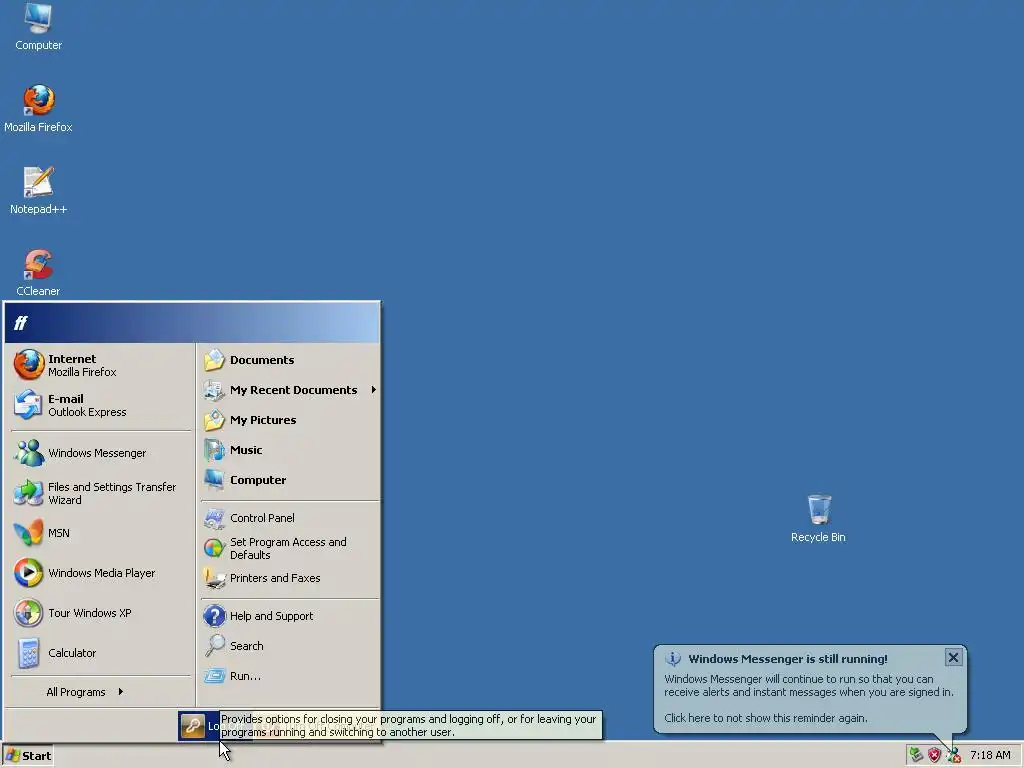
Task: Open the Run... dialog
Action: coord(289,676)
